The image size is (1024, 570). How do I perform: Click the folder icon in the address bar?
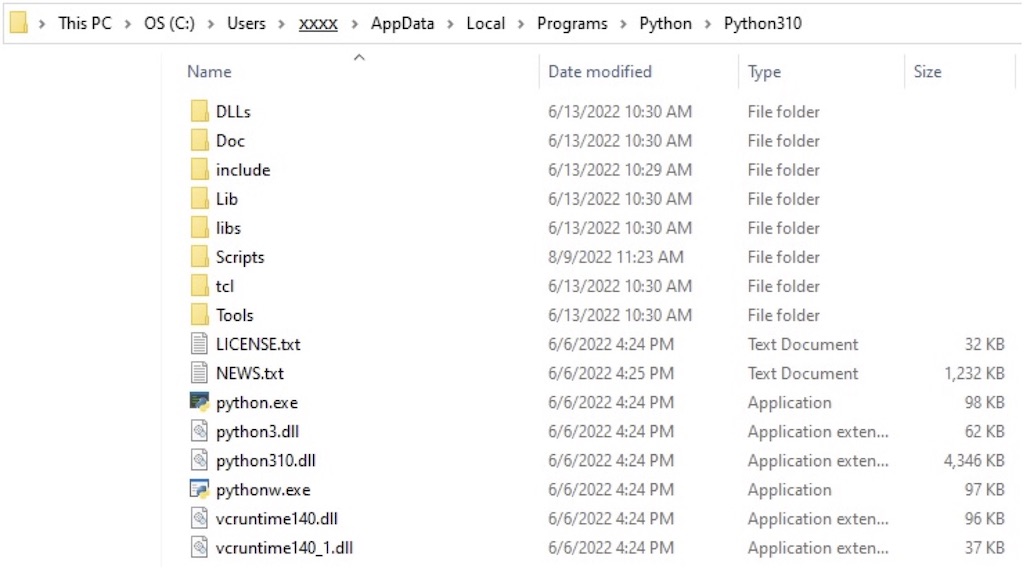tap(18, 23)
